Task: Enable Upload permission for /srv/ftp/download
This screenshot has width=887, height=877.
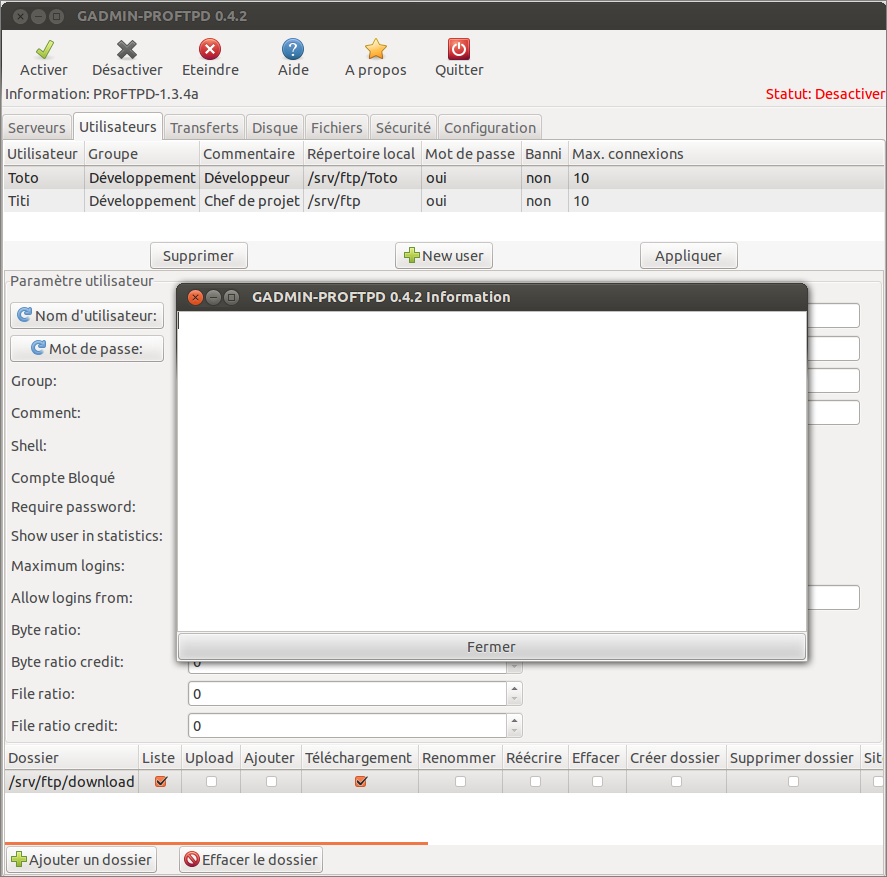Action: point(211,782)
